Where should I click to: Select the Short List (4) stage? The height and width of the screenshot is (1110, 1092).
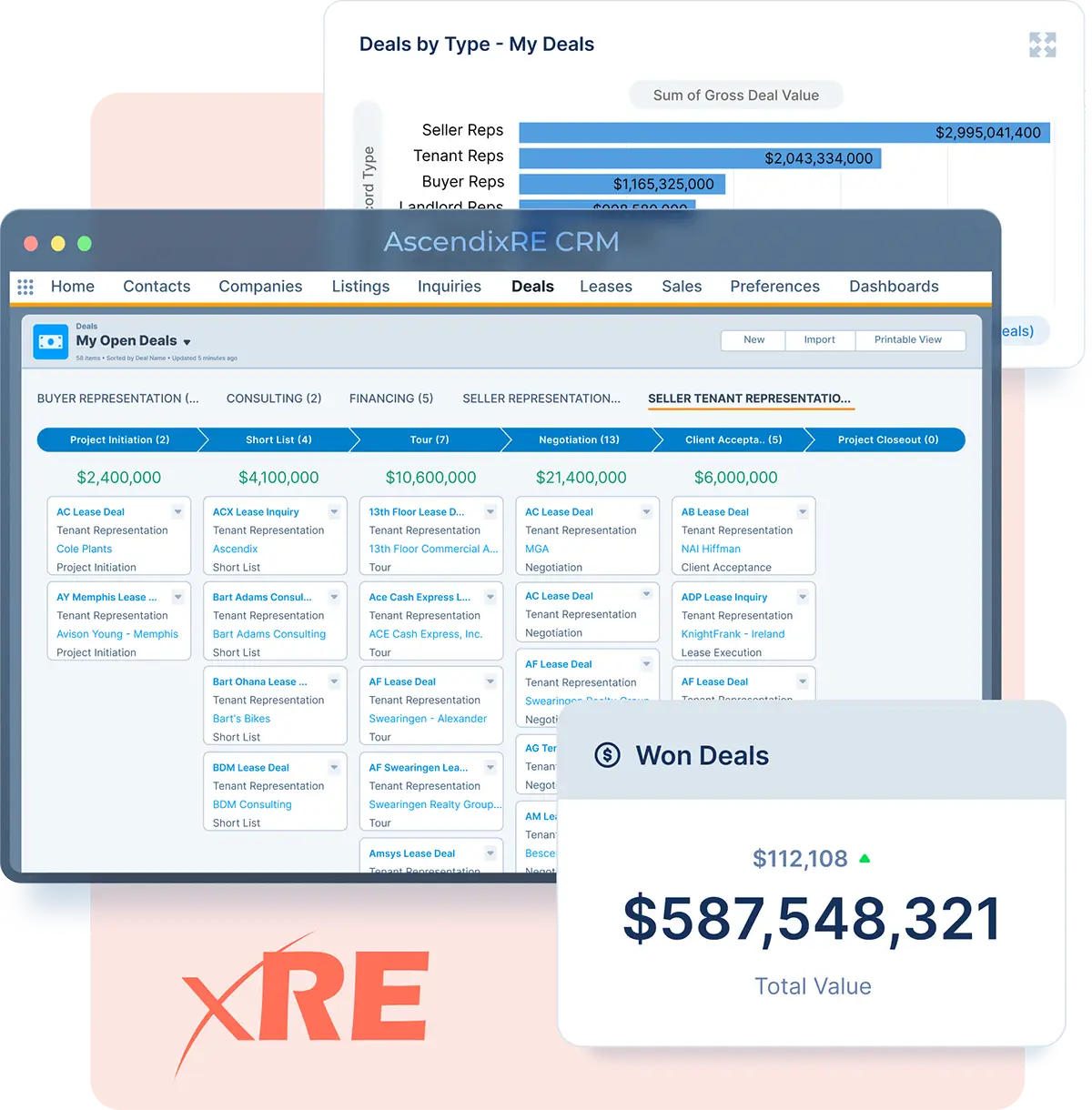tap(278, 440)
